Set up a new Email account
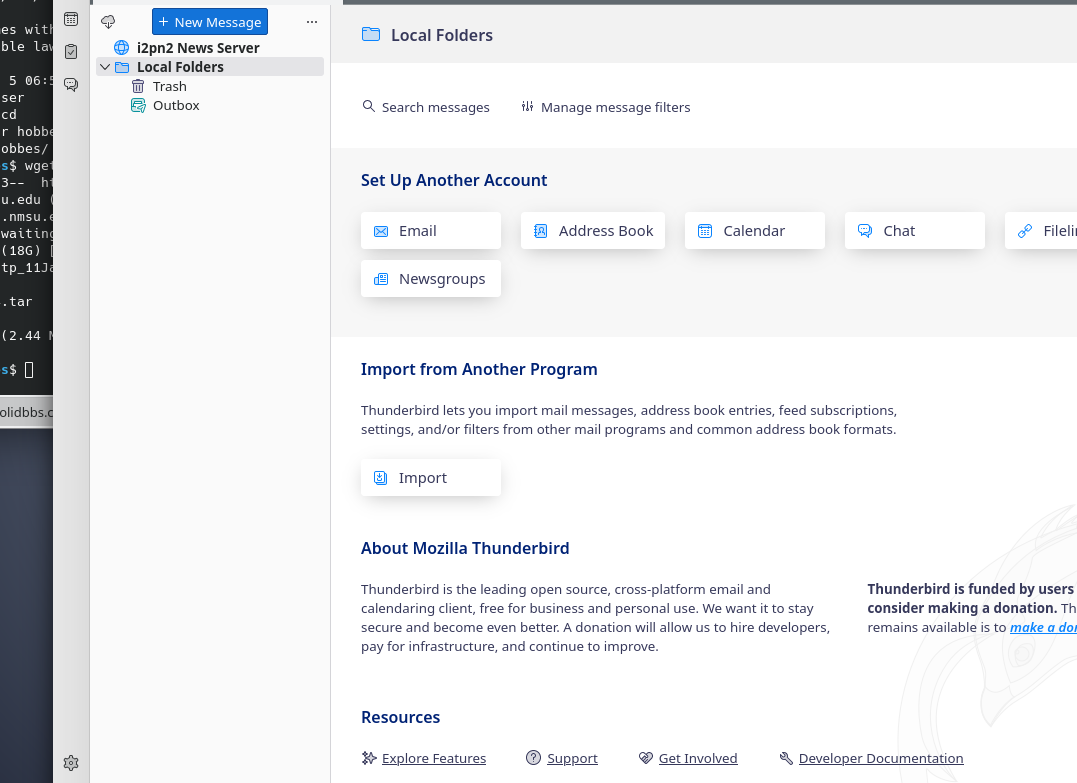1077x783 pixels. 431,231
